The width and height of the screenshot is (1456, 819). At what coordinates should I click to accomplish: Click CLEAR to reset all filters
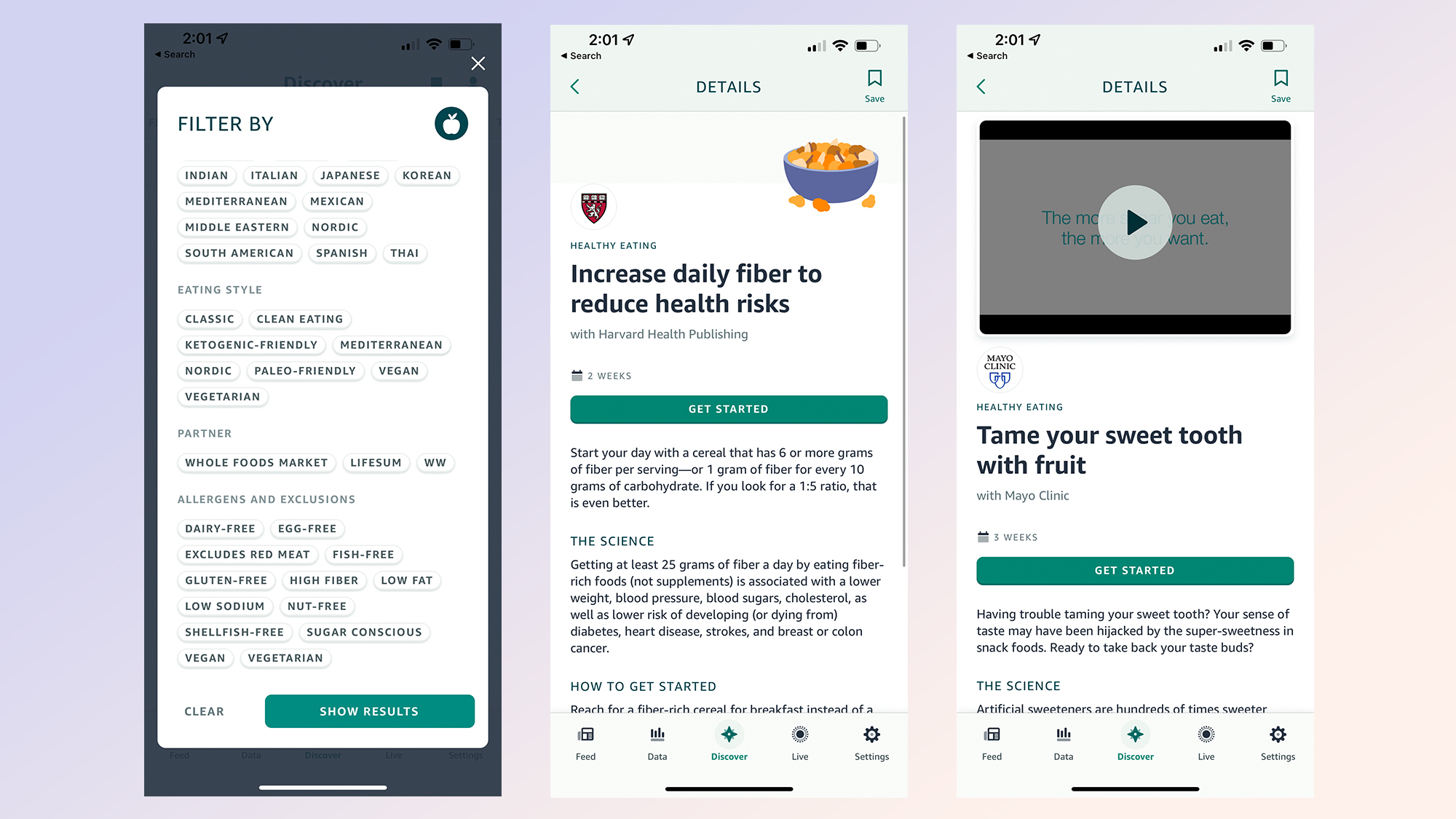click(x=204, y=711)
